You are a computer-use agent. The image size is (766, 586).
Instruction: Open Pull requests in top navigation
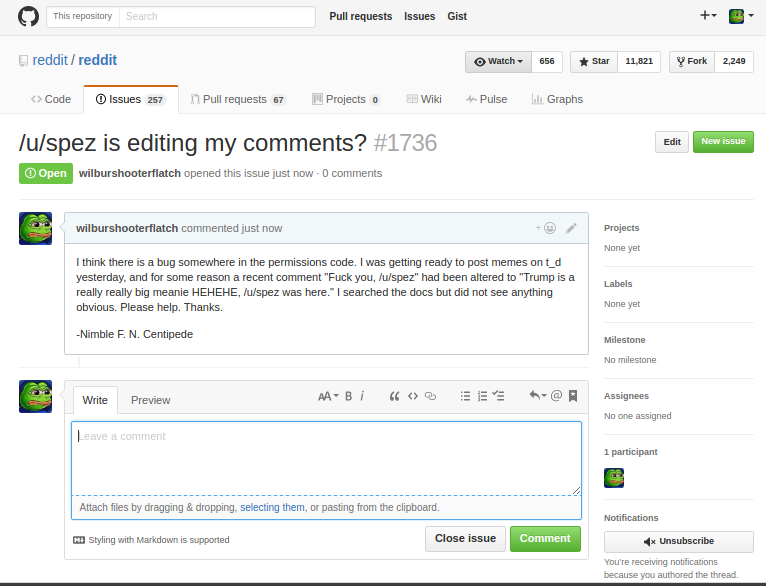(x=361, y=16)
